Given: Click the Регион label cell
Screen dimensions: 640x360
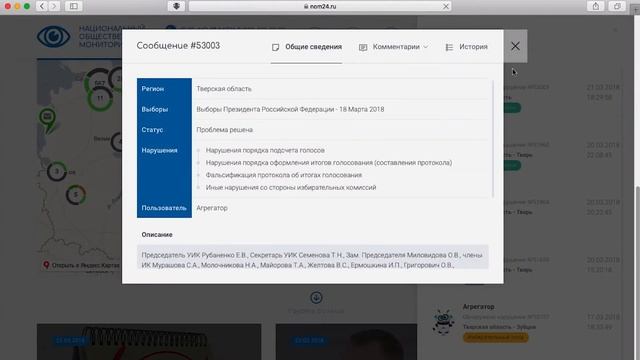Looking at the screenshot, I should pyautogui.click(x=164, y=89).
